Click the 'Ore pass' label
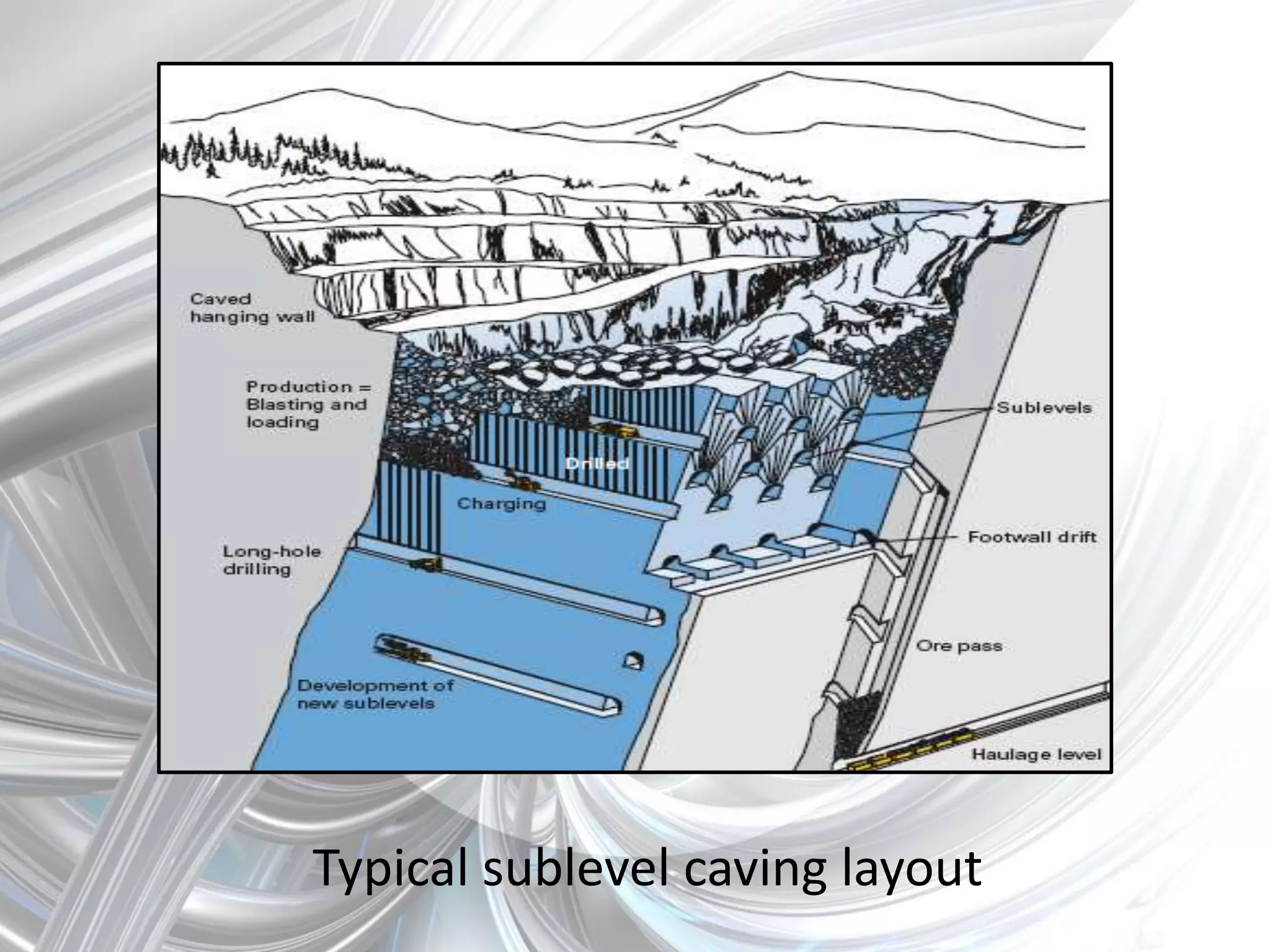 (x=959, y=646)
